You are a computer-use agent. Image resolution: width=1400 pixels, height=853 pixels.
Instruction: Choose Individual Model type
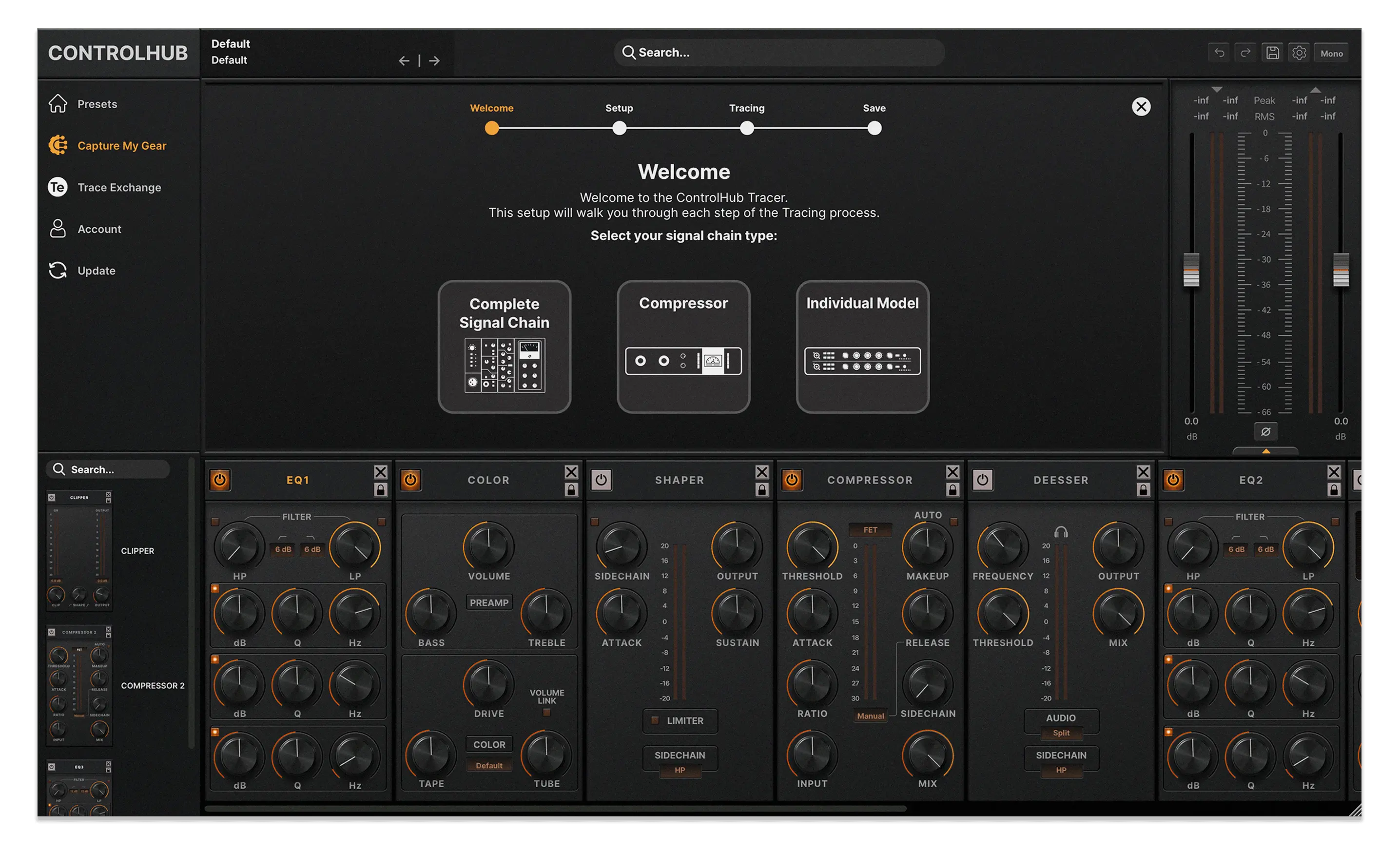(x=862, y=347)
